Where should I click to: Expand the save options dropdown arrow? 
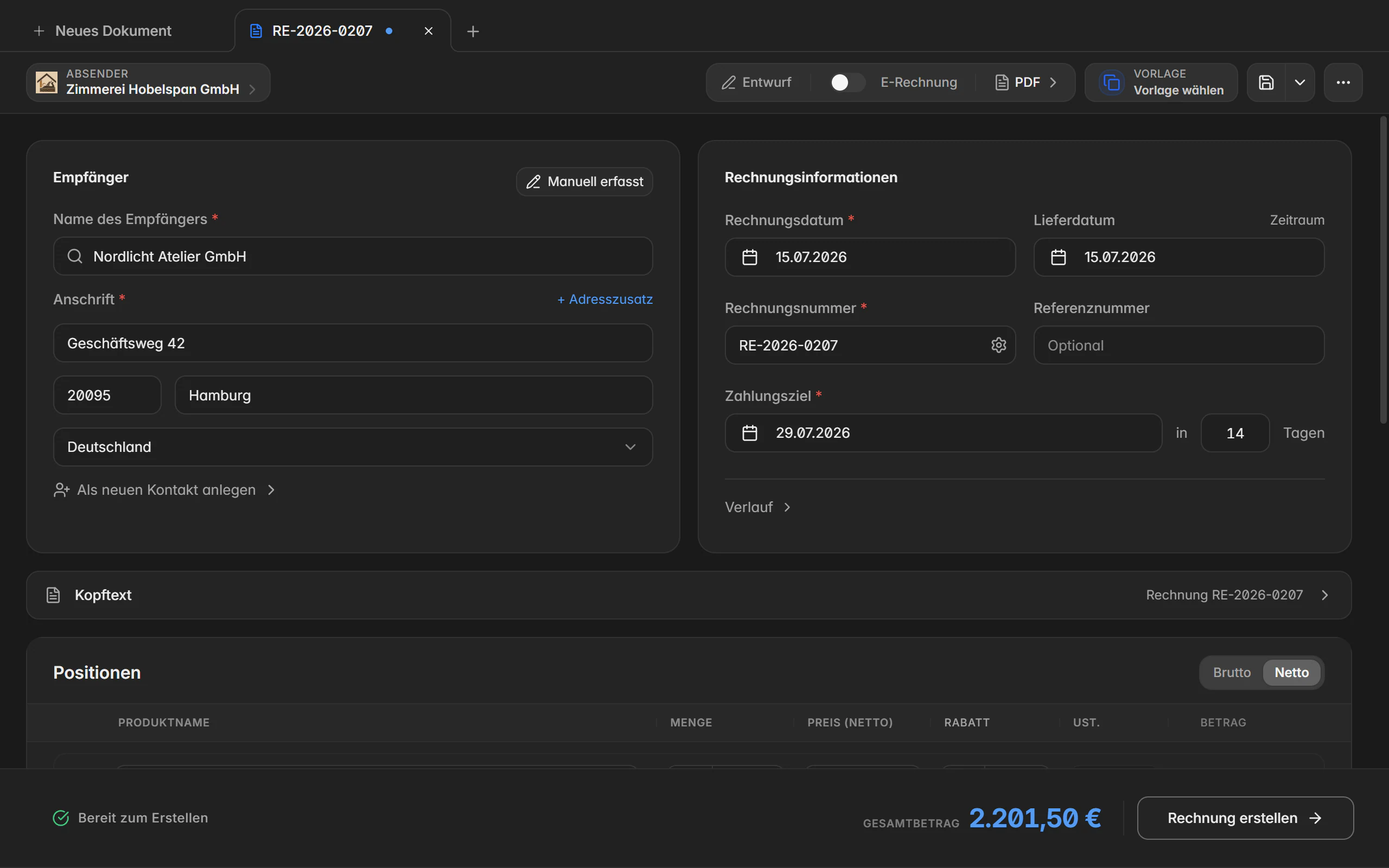[x=1300, y=82]
